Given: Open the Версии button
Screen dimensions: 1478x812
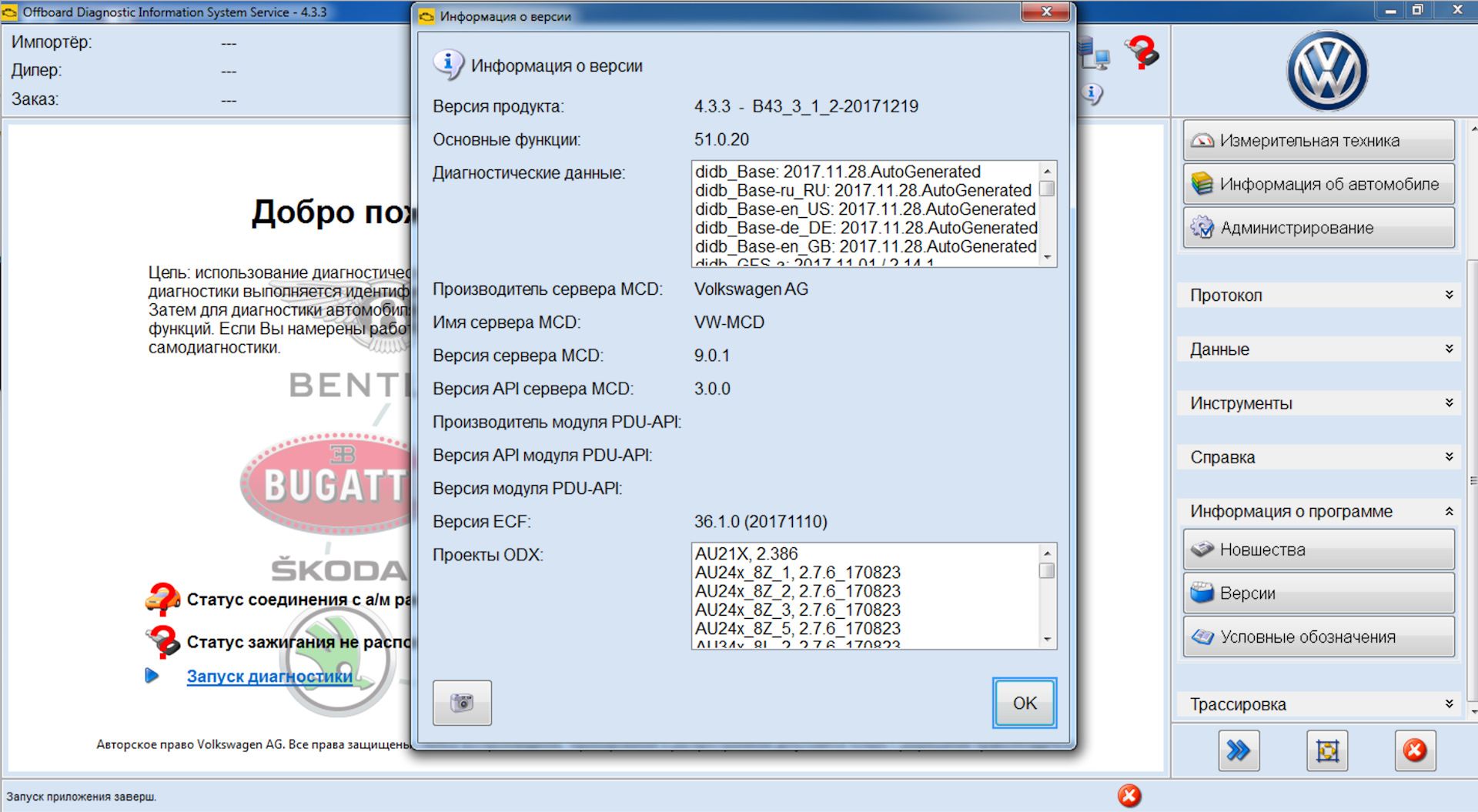Looking at the screenshot, I should coord(1319,593).
